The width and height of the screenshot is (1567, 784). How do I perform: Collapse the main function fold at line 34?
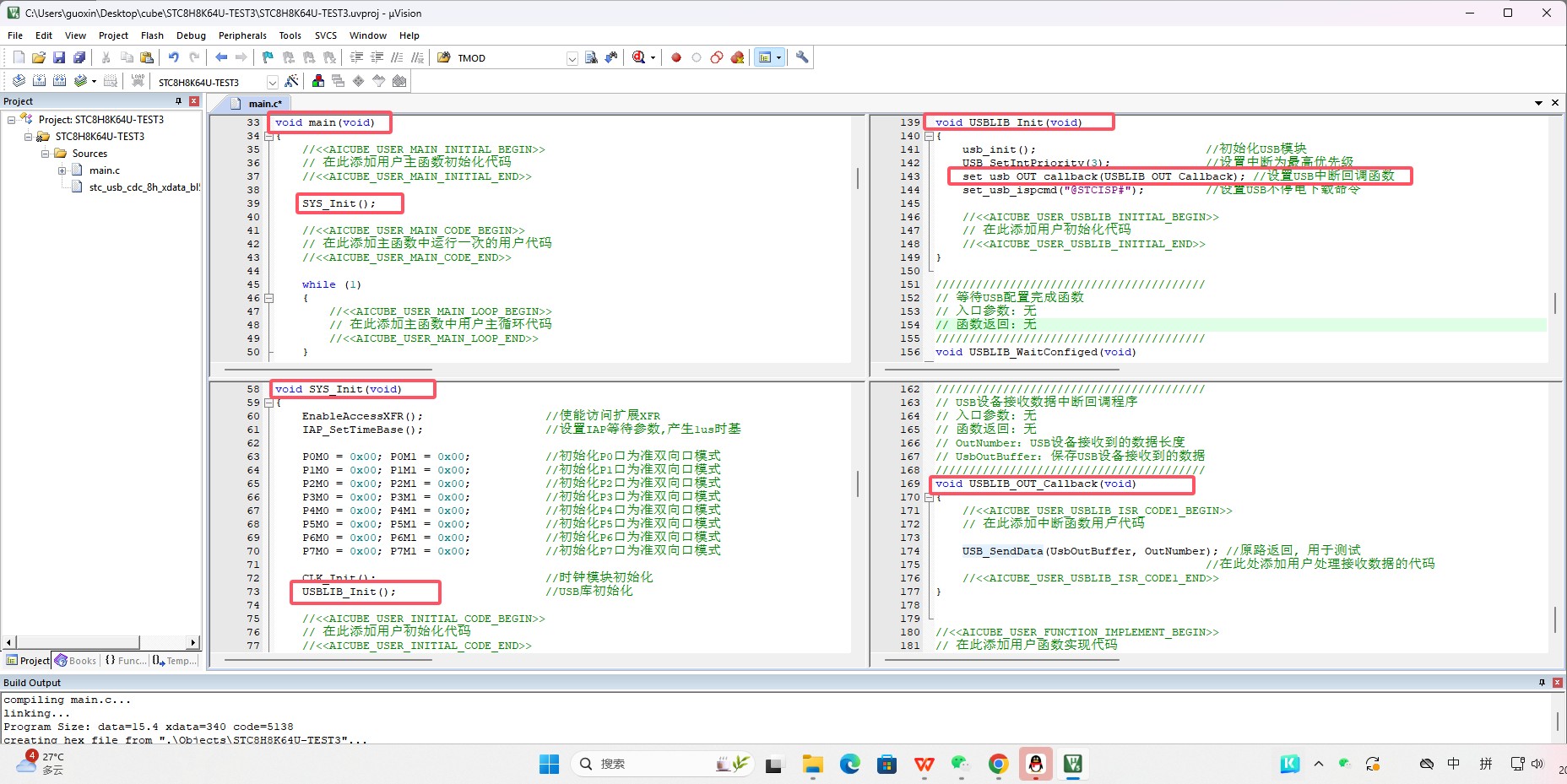269,136
